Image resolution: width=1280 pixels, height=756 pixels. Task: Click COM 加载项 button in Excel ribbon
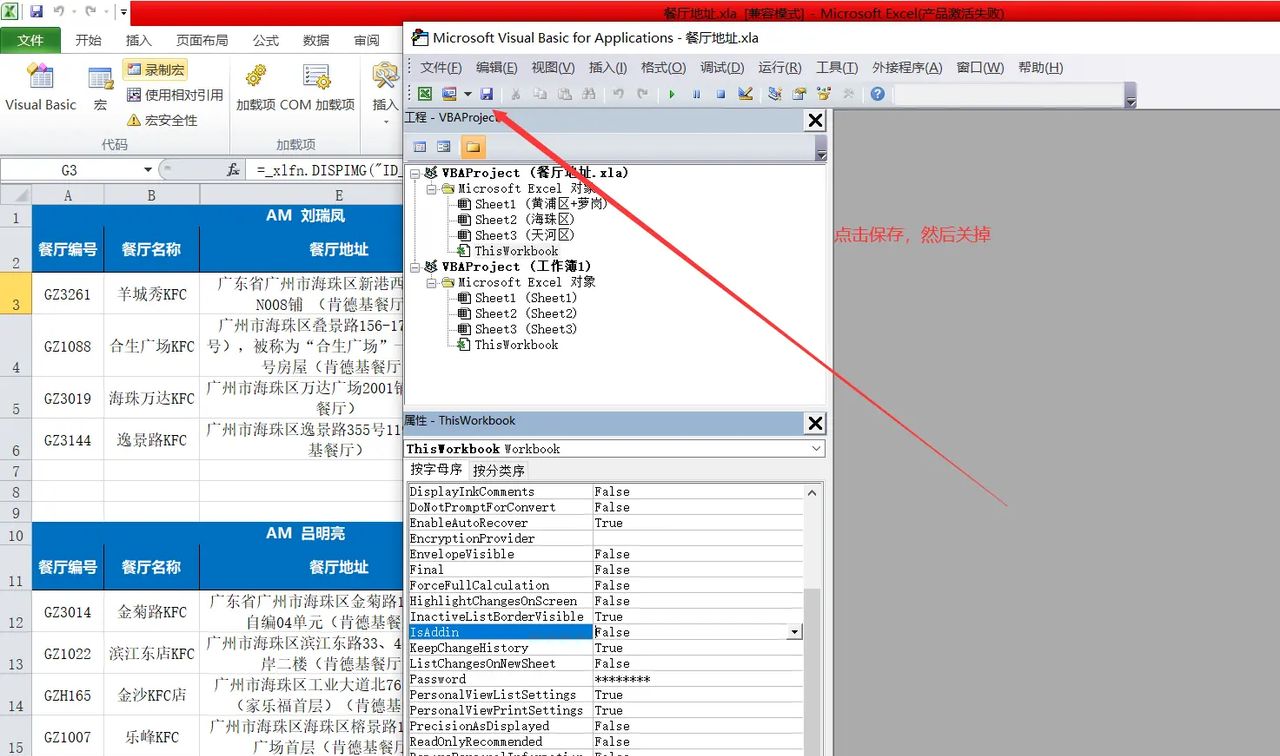317,88
